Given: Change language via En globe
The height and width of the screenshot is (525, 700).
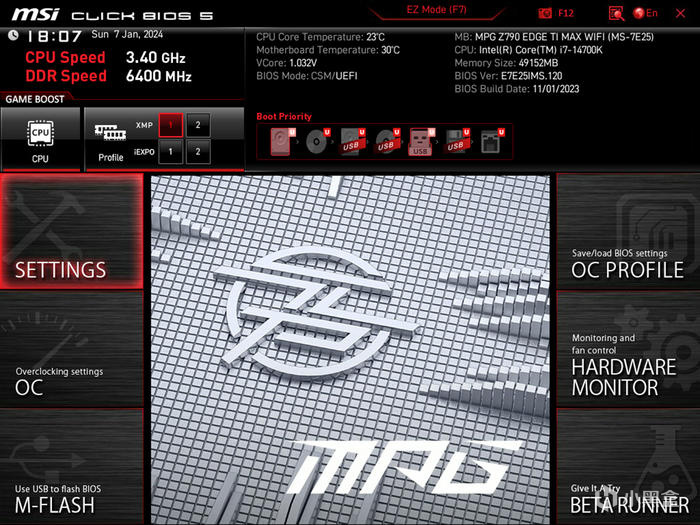Looking at the screenshot, I should (x=646, y=13).
